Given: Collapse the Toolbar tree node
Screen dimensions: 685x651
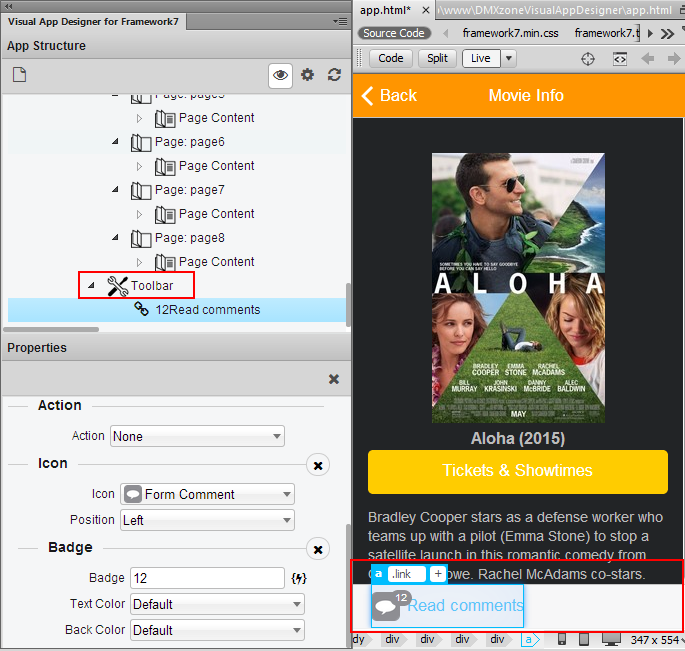Looking at the screenshot, I should 91,286.
